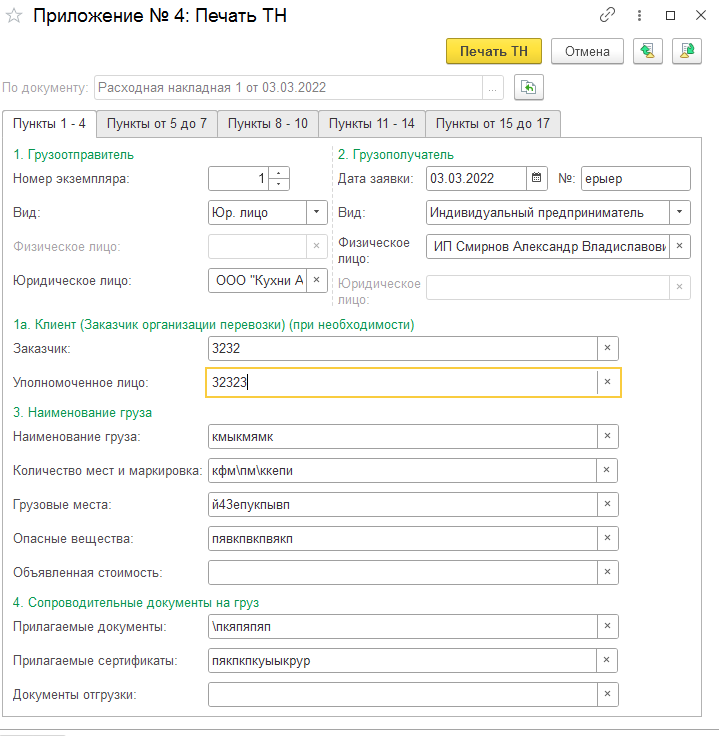Click the Номер экземпляра input field
This screenshot has height=736, width=719.
point(238,178)
